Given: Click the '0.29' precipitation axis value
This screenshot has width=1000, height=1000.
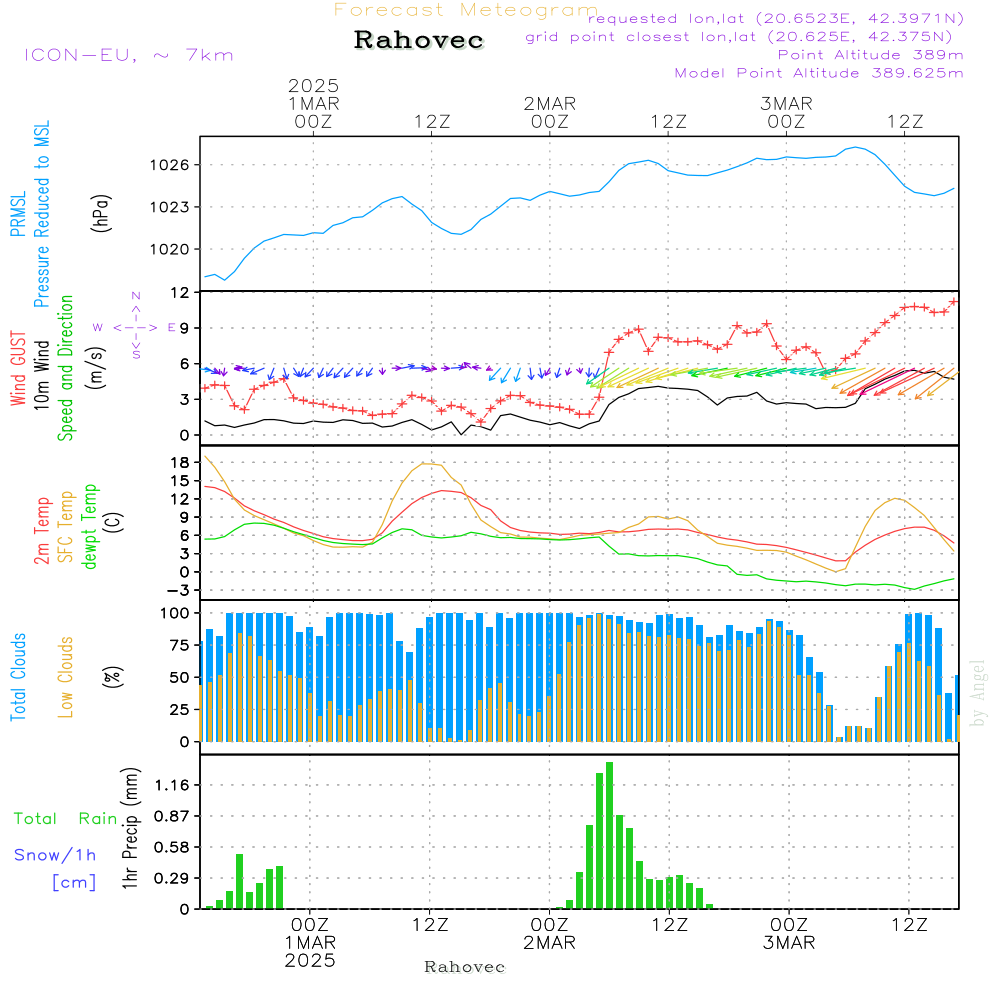Looking at the screenshot, I should (x=172, y=879).
